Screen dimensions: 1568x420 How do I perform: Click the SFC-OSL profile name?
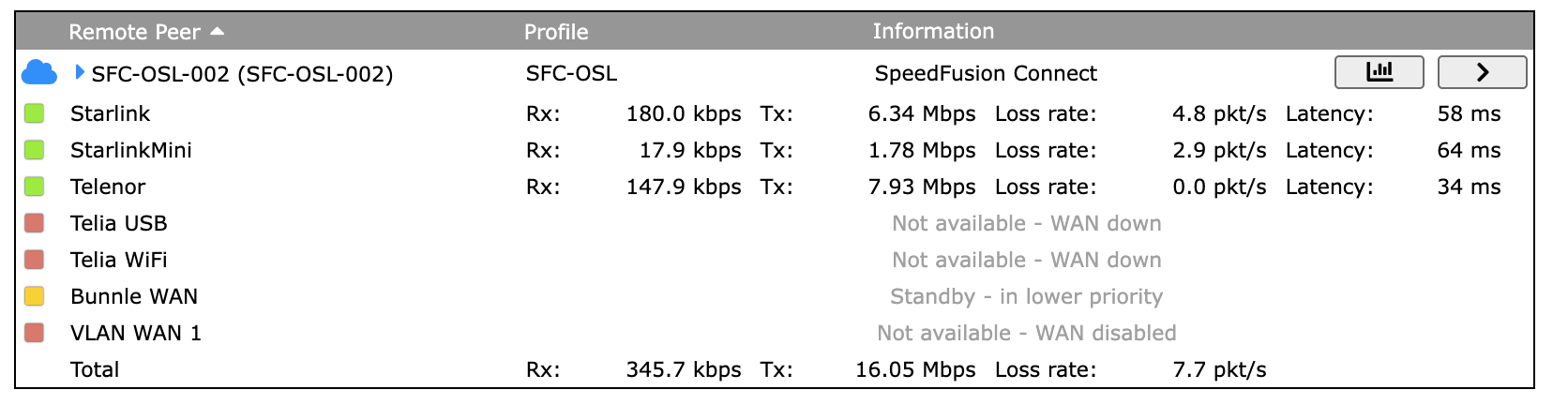[571, 74]
